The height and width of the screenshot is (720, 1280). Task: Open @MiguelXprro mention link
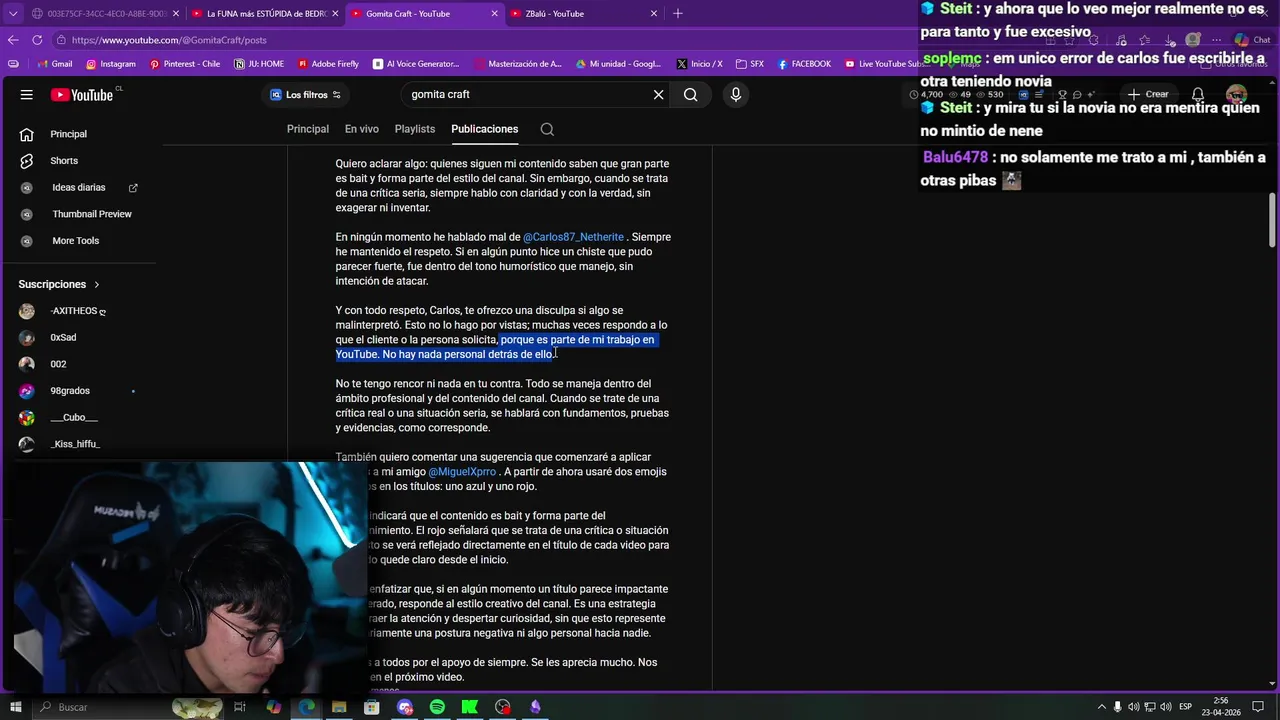462,472
